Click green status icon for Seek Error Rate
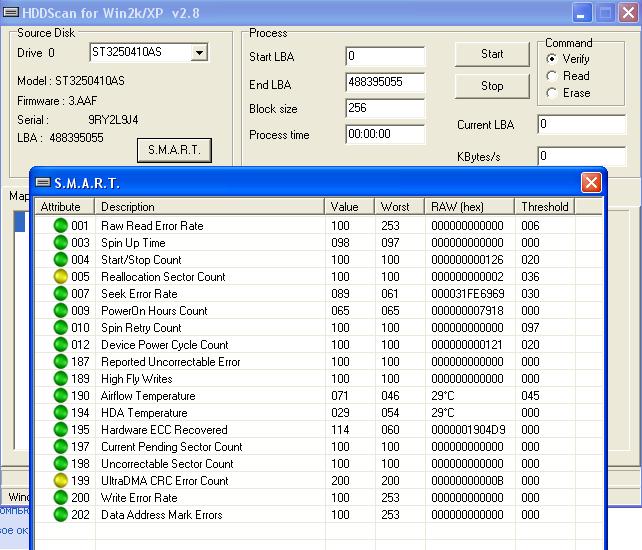This screenshot has width=642, height=550. click(x=61, y=294)
